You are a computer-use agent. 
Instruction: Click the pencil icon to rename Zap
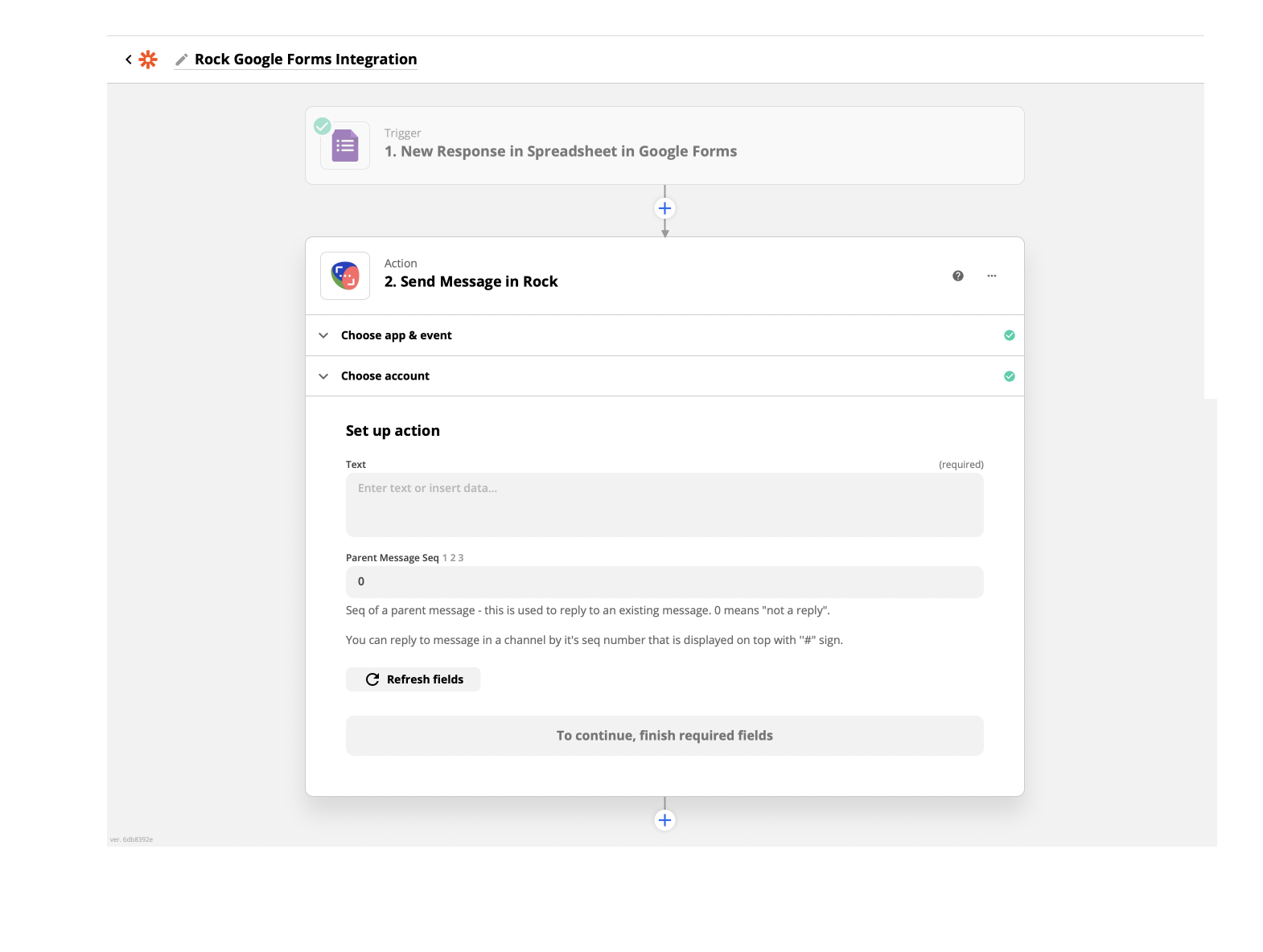pyautogui.click(x=182, y=59)
